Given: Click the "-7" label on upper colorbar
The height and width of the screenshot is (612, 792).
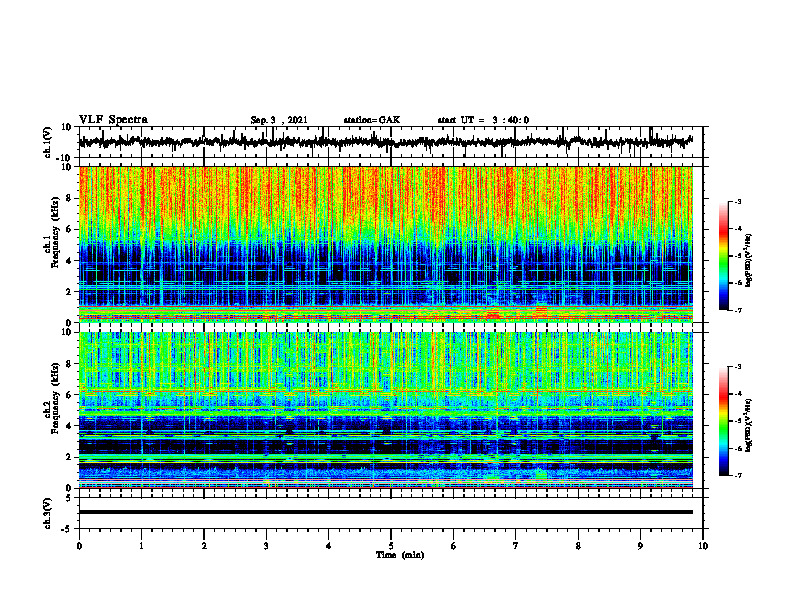Looking at the screenshot, I should pyautogui.click(x=738, y=310).
